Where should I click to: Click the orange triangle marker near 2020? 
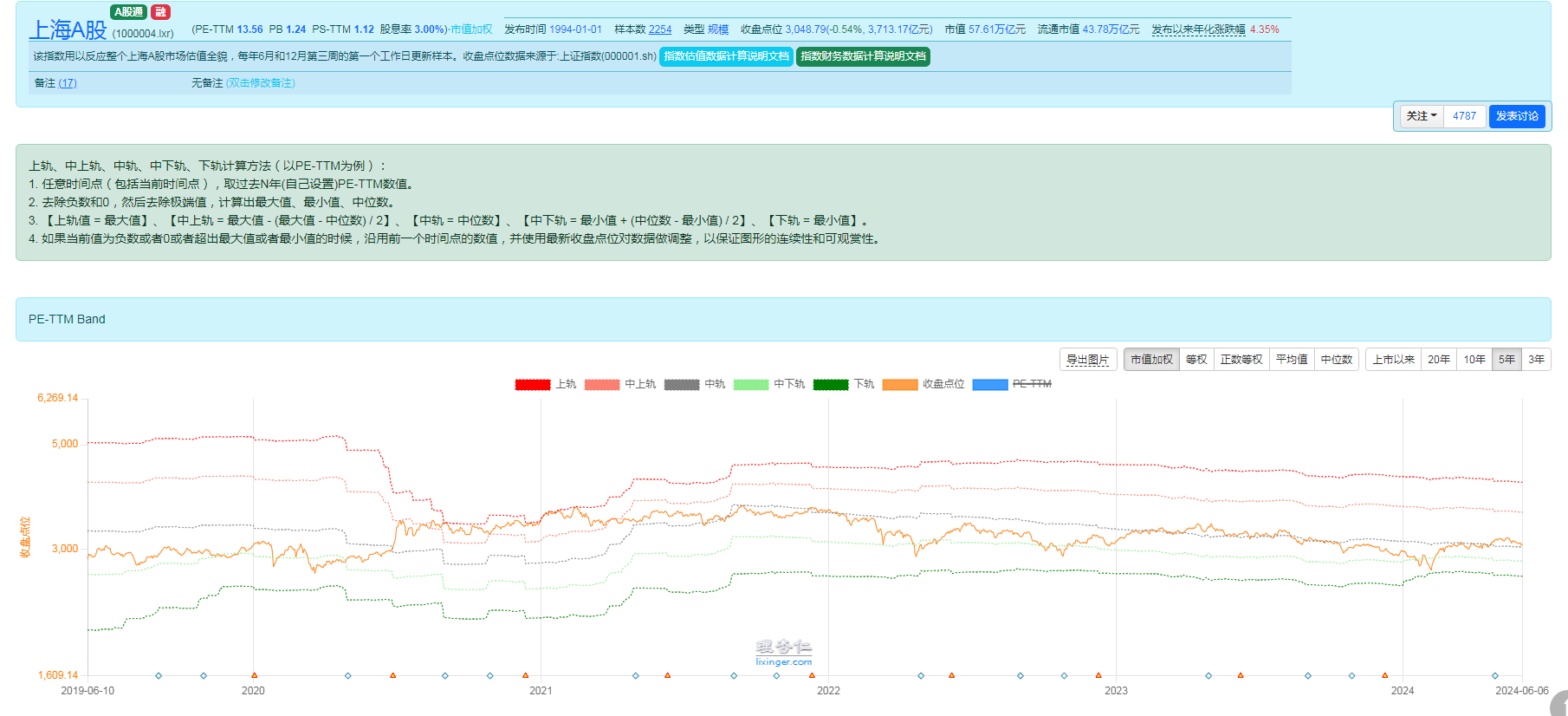coord(254,675)
